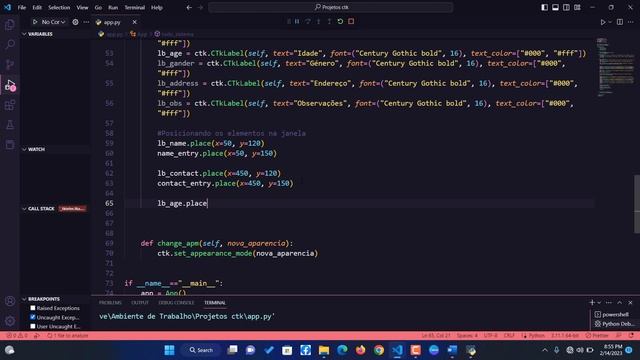The height and width of the screenshot is (360, 640).
Task: Close the app.py editor tab
Action: point(134,22)
